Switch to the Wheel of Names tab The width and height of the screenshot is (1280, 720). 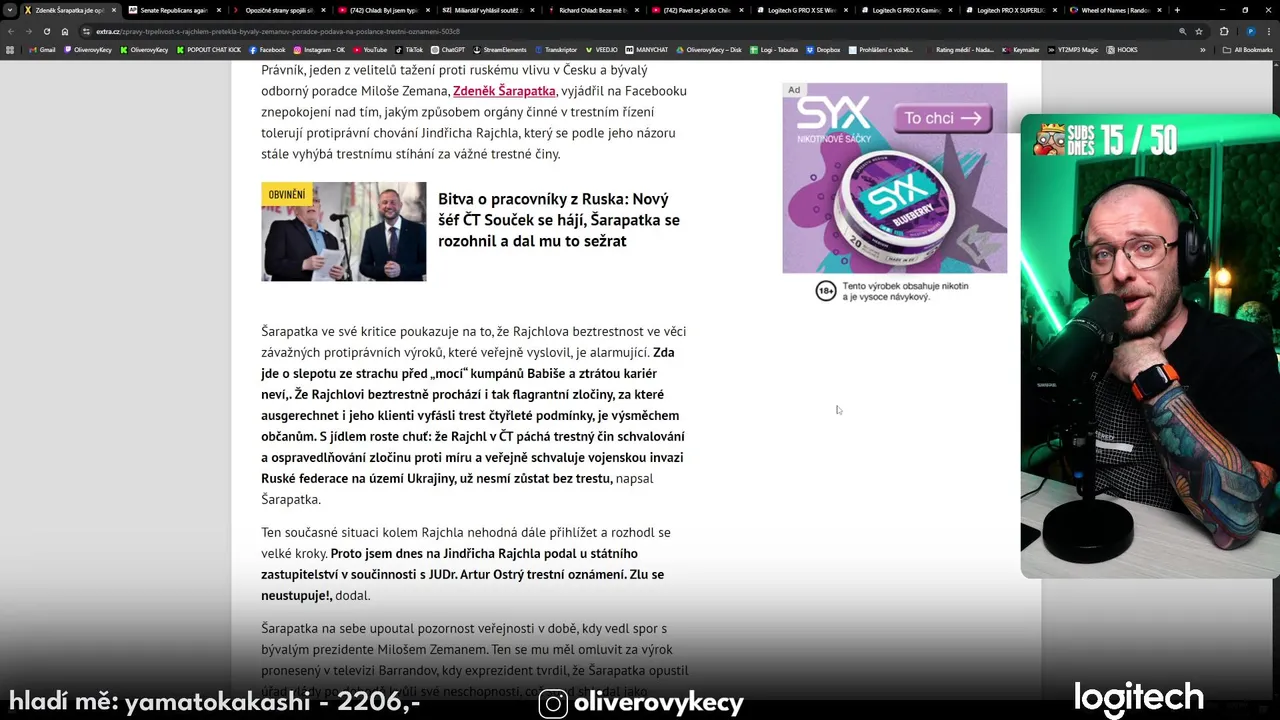[1114, 10]
